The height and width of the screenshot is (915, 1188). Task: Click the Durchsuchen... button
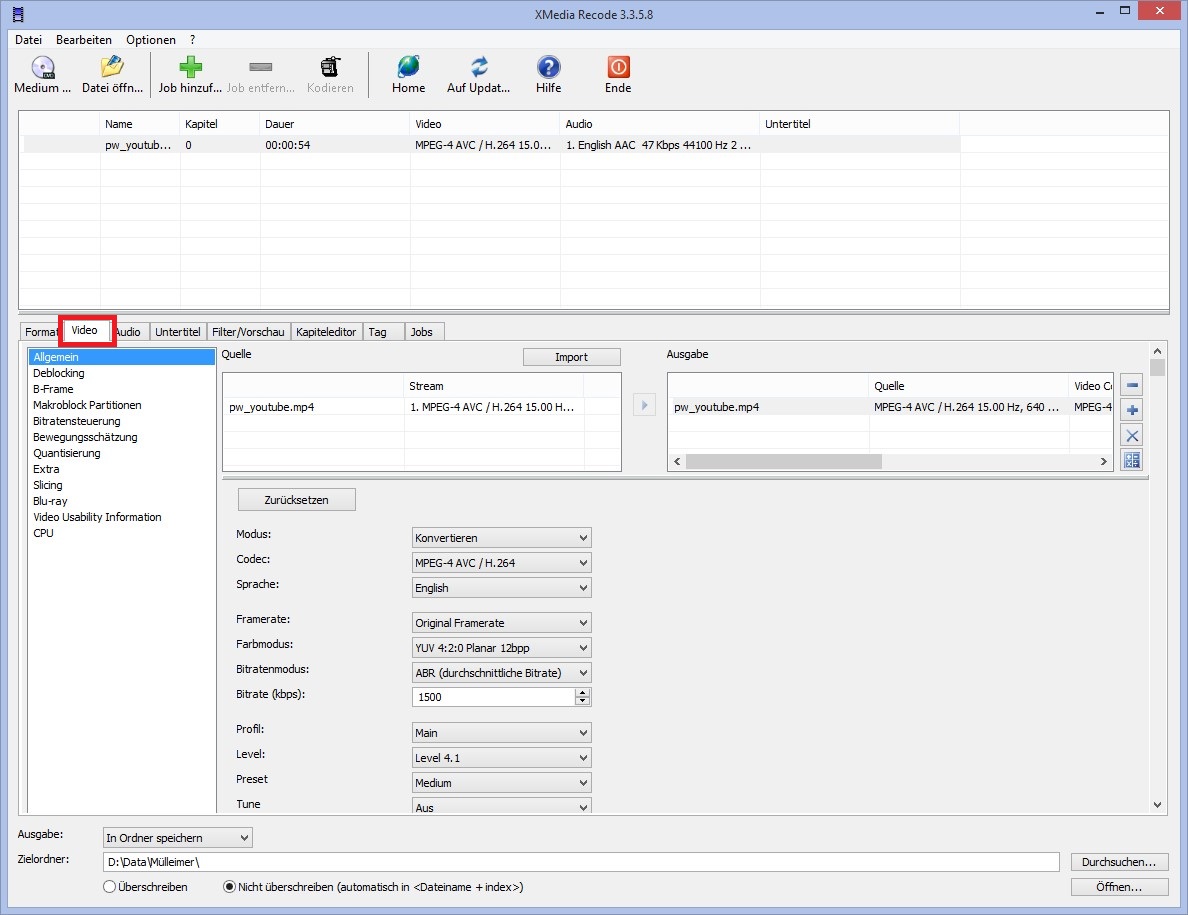[1119, 862]
